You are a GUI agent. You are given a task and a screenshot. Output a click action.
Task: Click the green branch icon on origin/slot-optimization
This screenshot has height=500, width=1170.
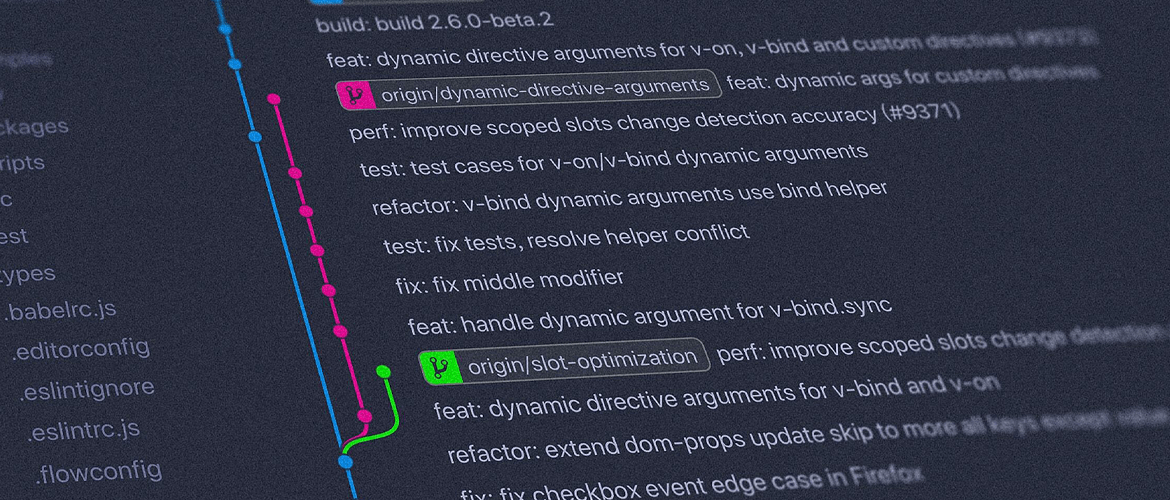(437, 367)
